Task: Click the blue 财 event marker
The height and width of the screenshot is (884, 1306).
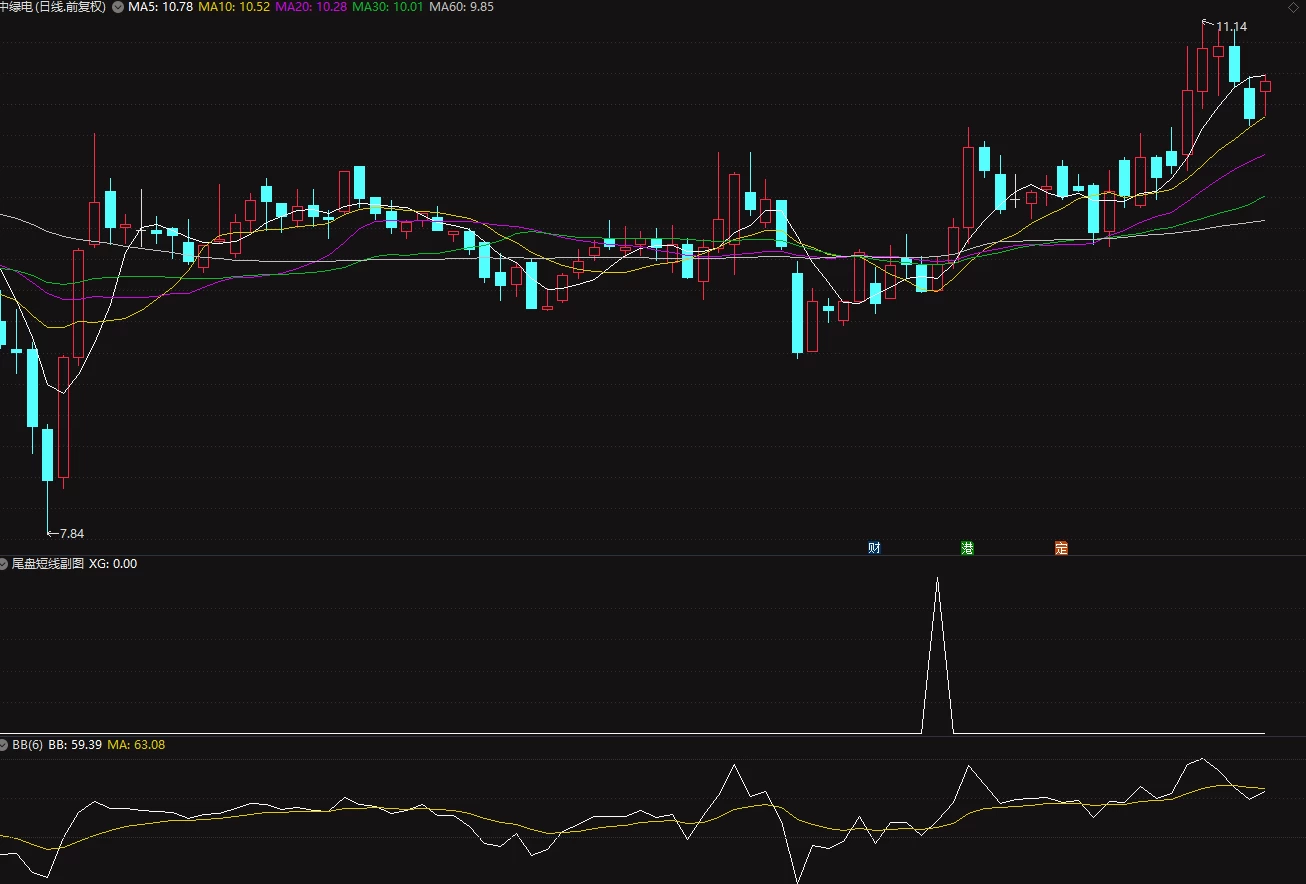Action: tap(874, 548)
